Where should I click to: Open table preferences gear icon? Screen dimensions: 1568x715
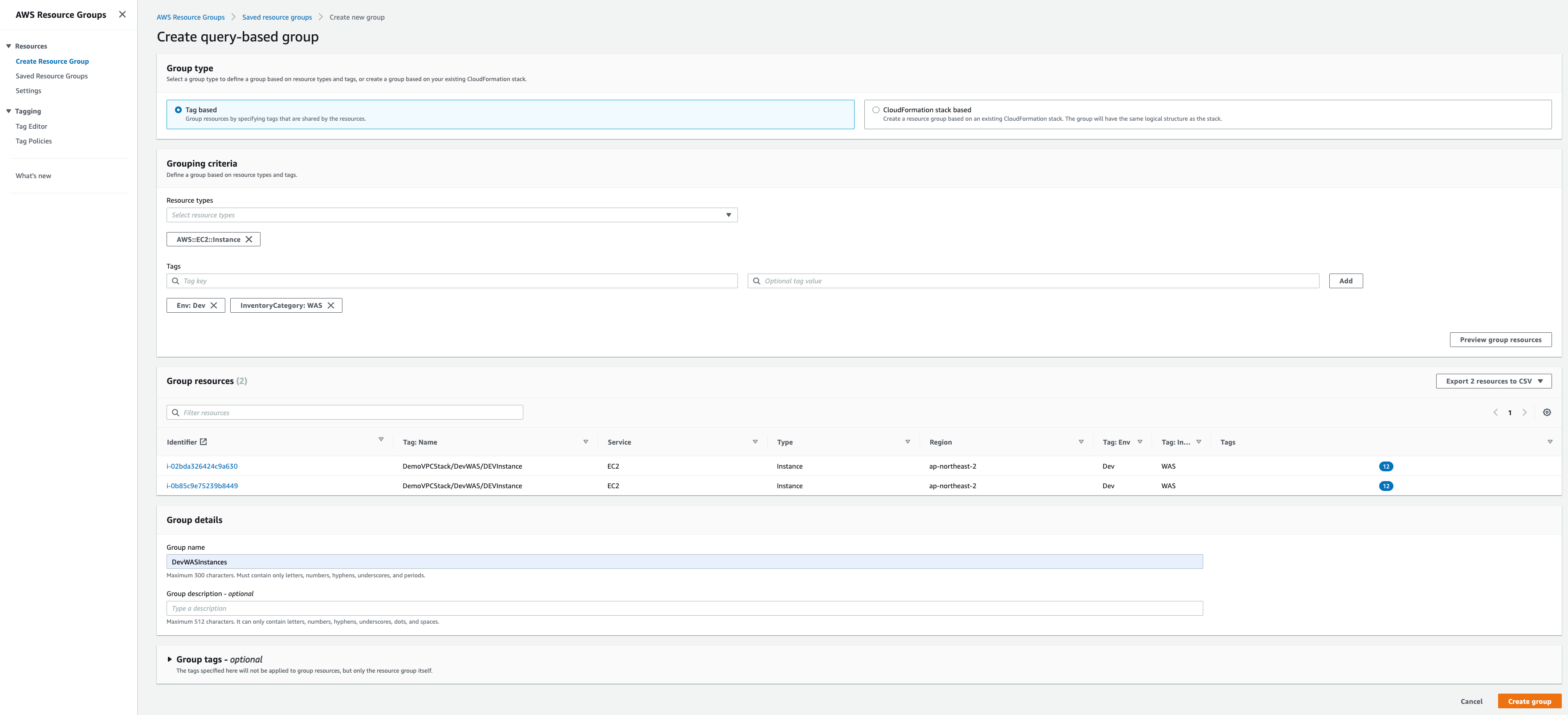[x=1547, y=413]
